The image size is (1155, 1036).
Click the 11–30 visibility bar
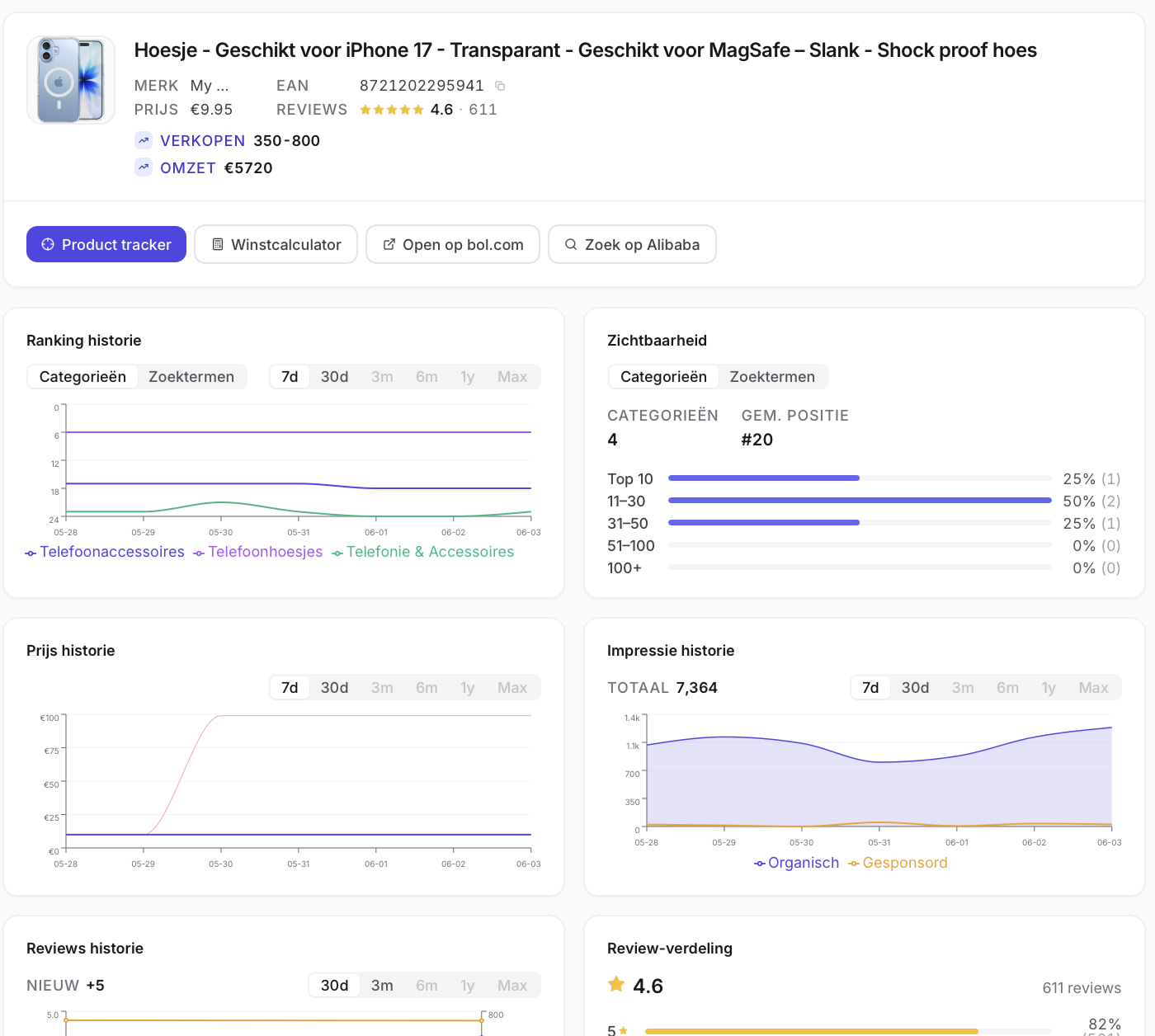860,501
